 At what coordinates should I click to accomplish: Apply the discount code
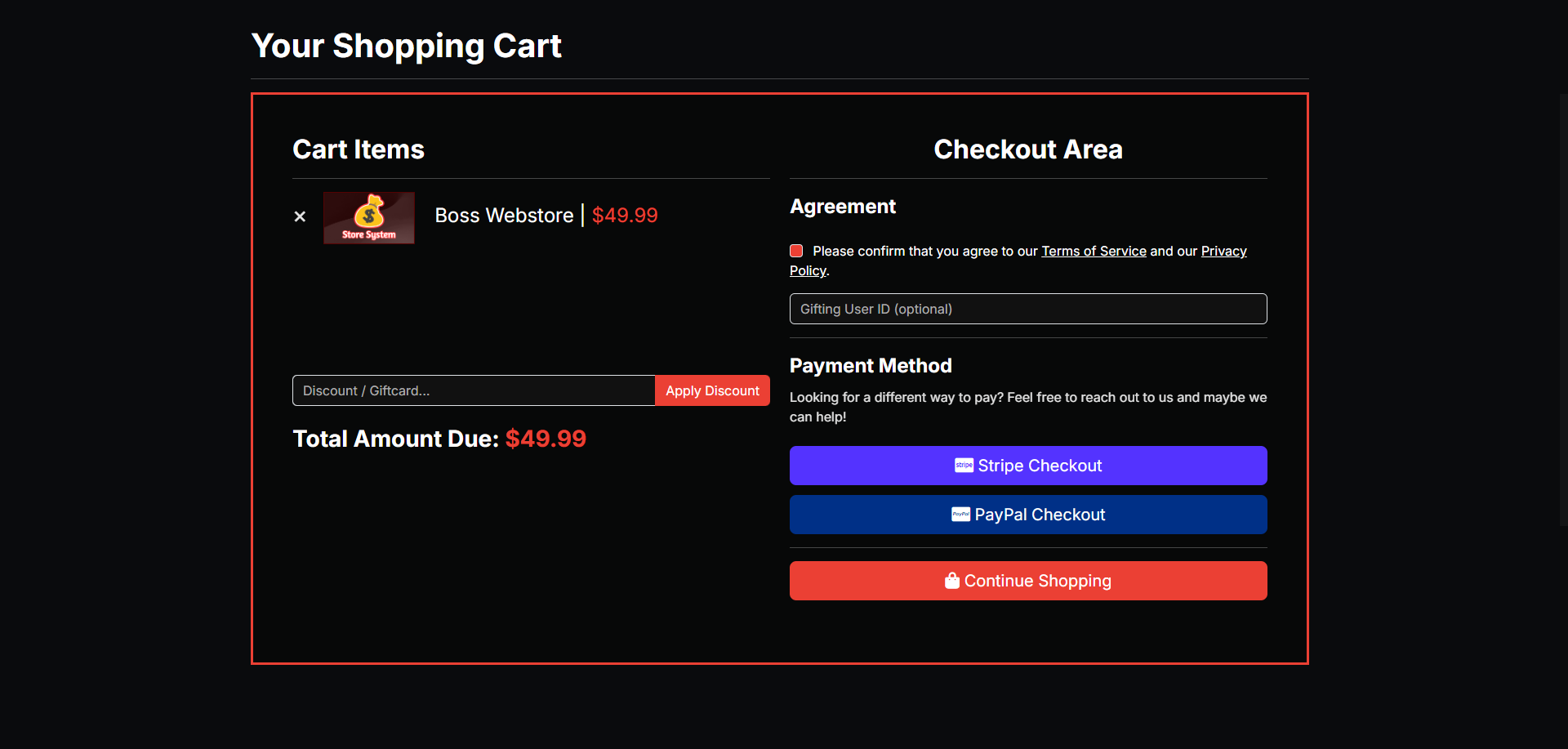pyautogui.click(x=712, y=390)
